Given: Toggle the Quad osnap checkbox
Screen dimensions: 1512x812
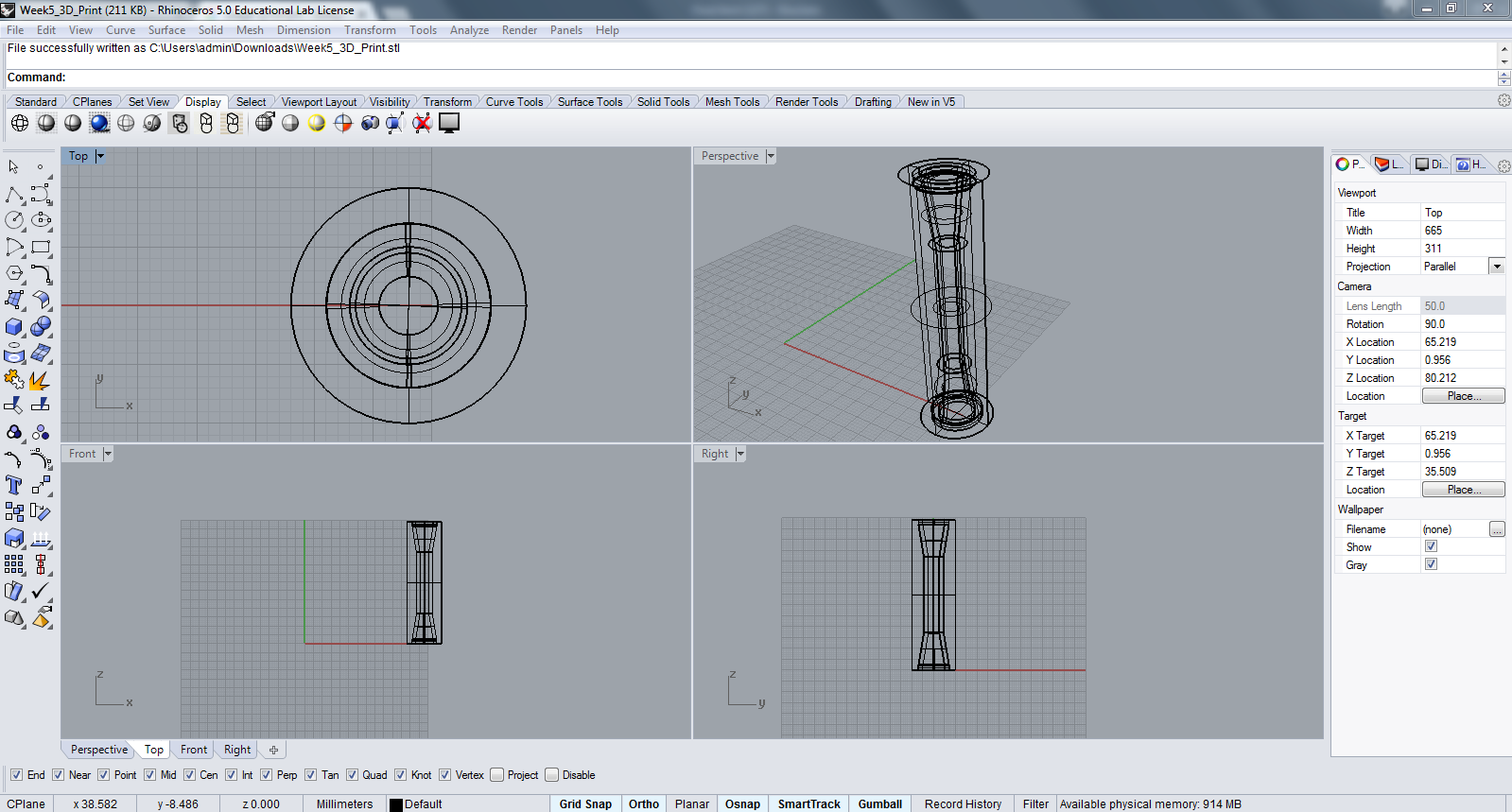Looking at the screenshot, I should (x=352, y=775).
